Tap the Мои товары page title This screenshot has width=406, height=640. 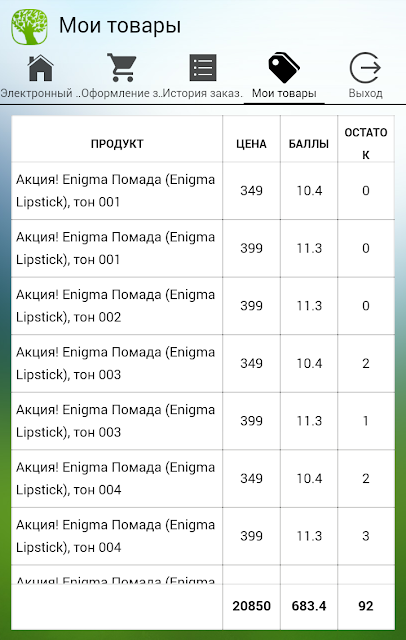[120, 25]
